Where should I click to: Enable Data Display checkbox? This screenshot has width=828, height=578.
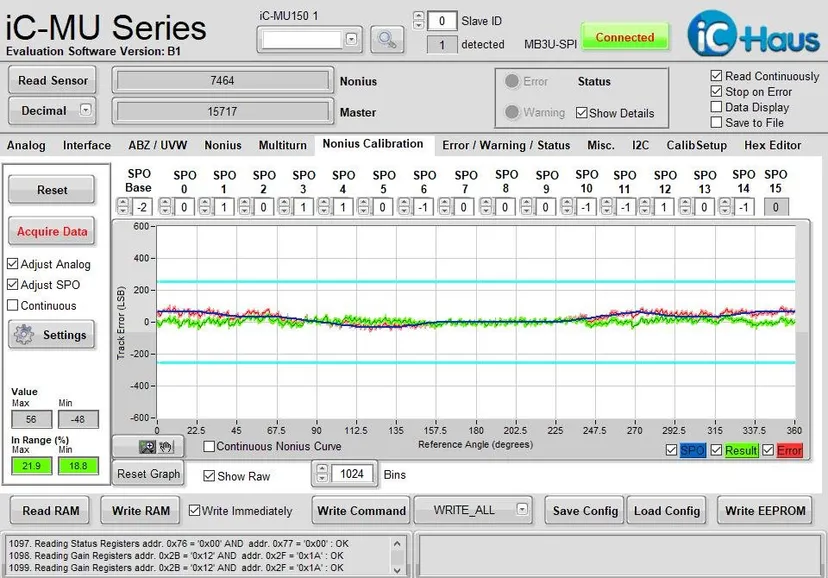click(x=716, y=107)
